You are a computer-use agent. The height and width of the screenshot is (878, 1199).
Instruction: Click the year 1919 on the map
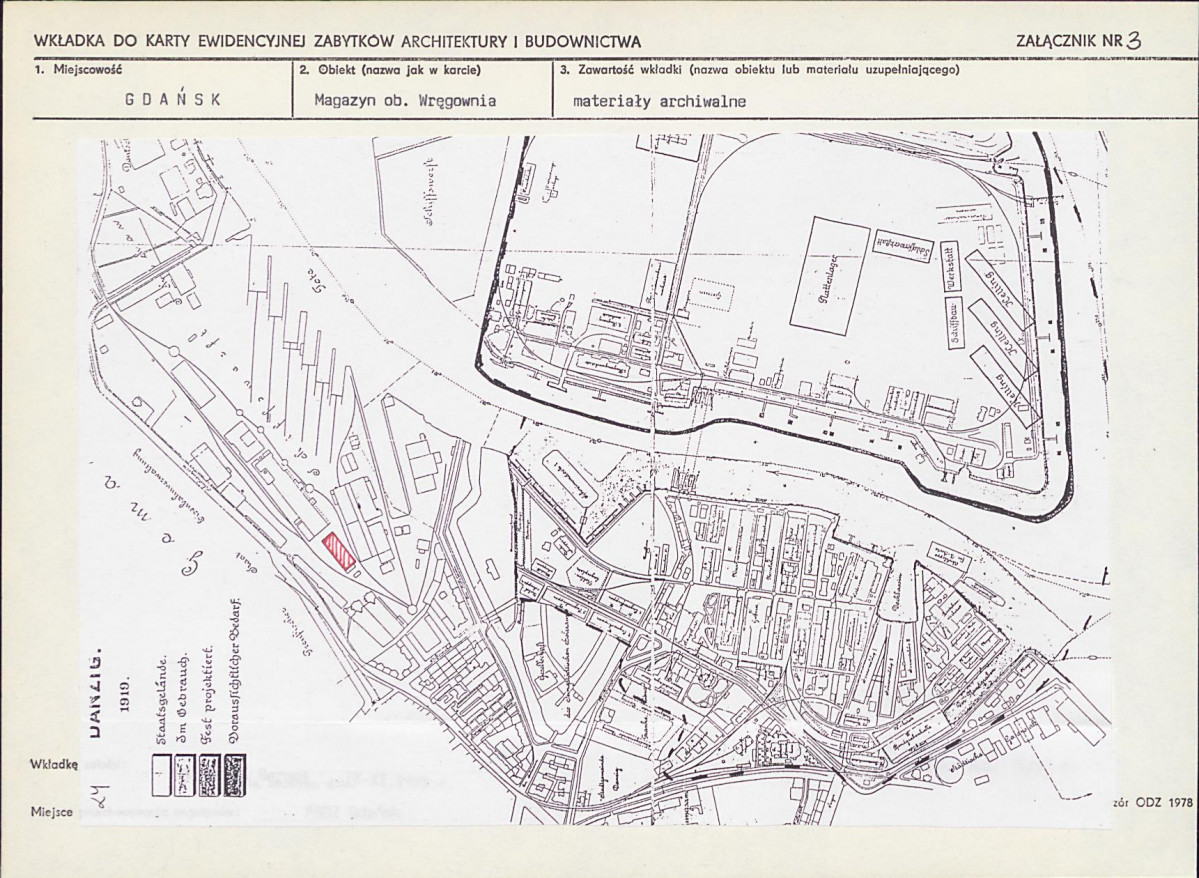point(124,695)
